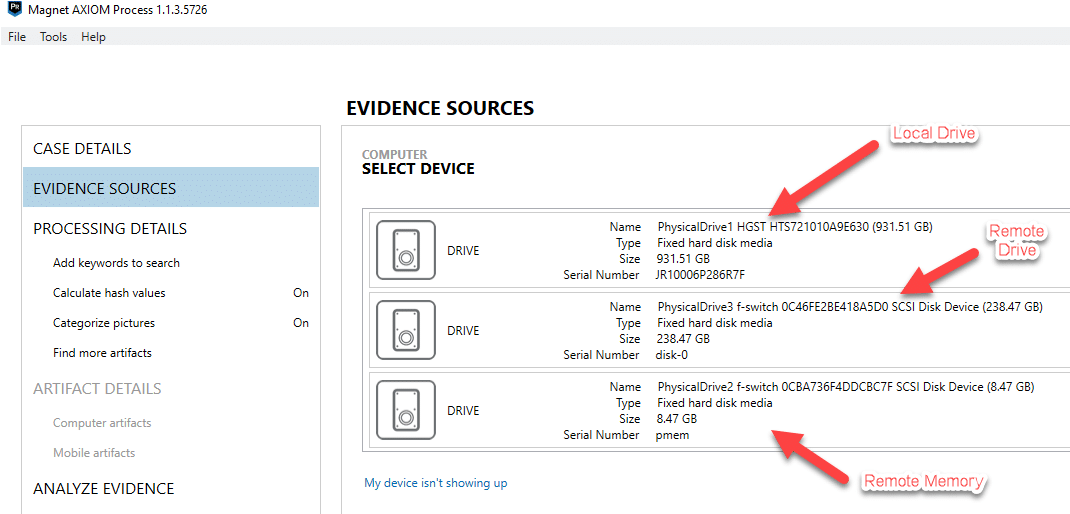Screen dimensions: 1070x514
Task: Click PhysicalDrive1 HGST HTS721010A9E630 name text
Action: pos(795,227)
